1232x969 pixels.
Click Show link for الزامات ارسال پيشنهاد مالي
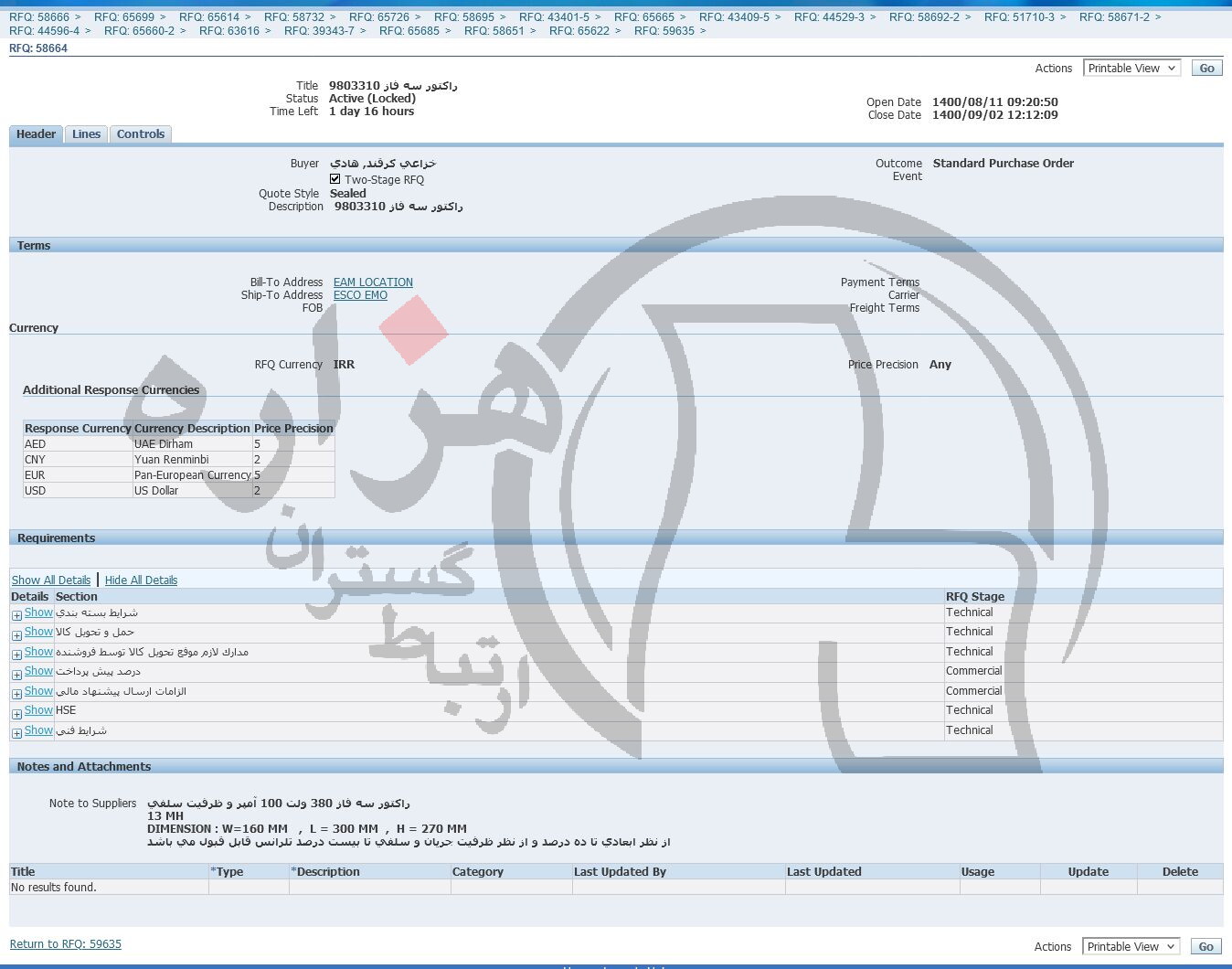38,691
